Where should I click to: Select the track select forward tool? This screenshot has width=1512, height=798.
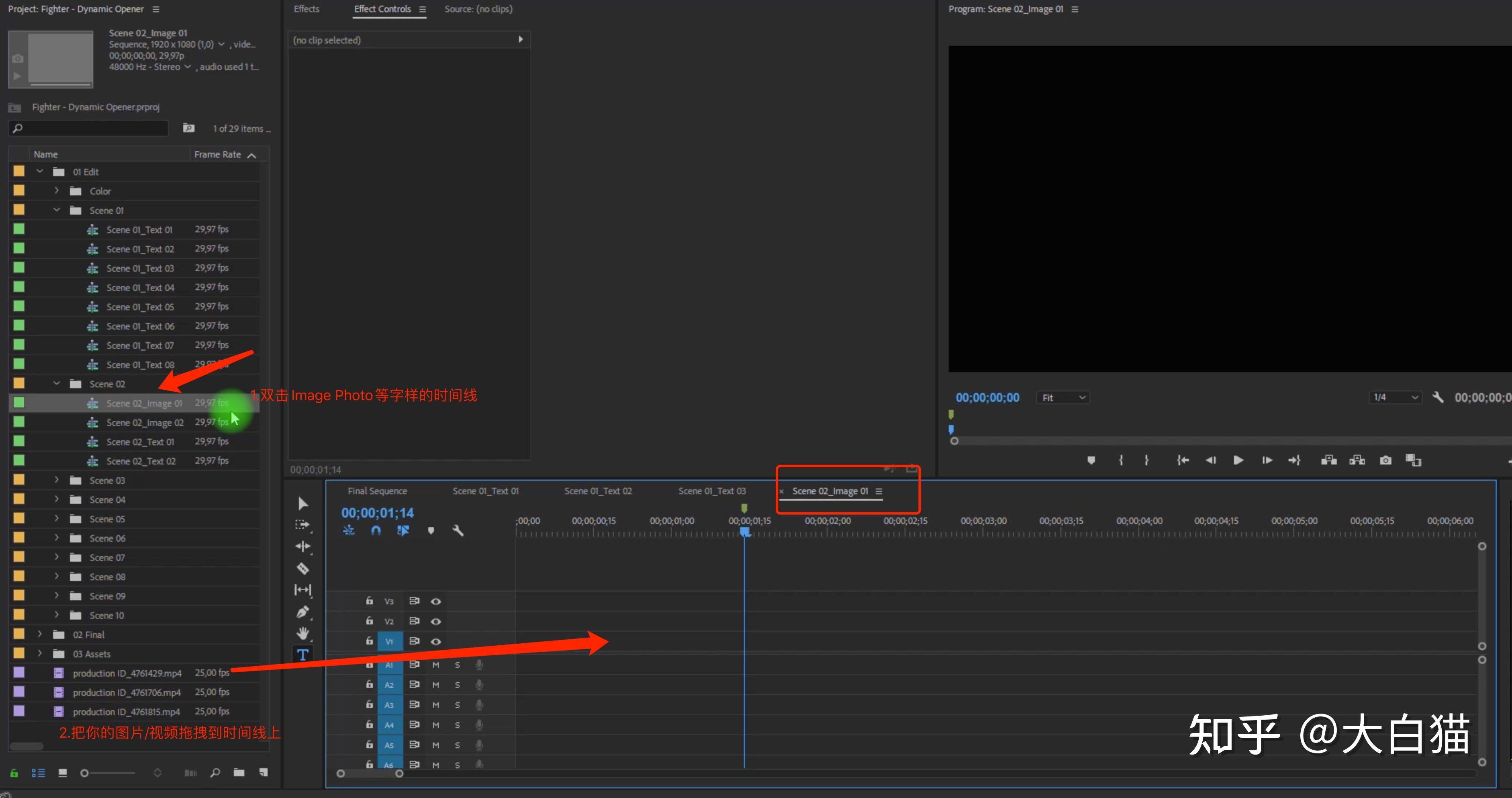click(x=303, y=524)
